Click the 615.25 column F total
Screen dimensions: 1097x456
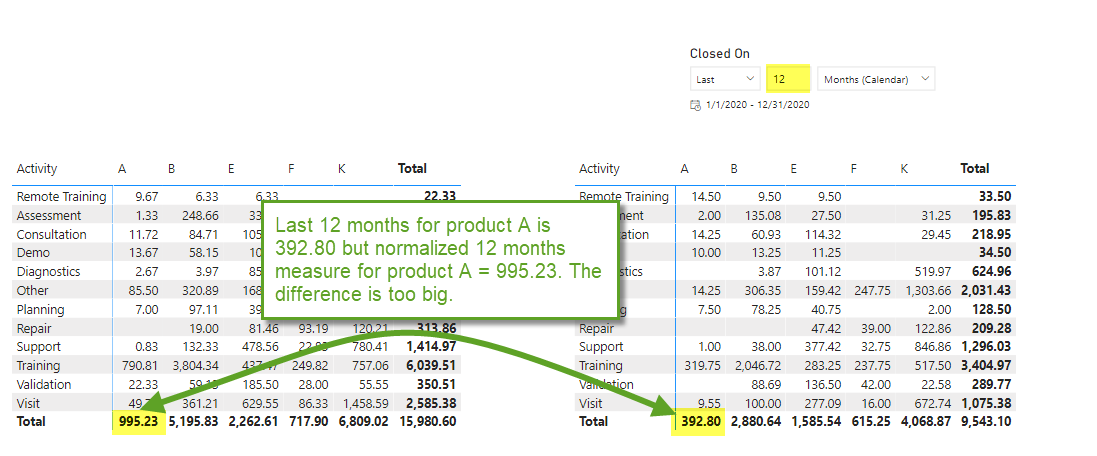pos(871,422)
